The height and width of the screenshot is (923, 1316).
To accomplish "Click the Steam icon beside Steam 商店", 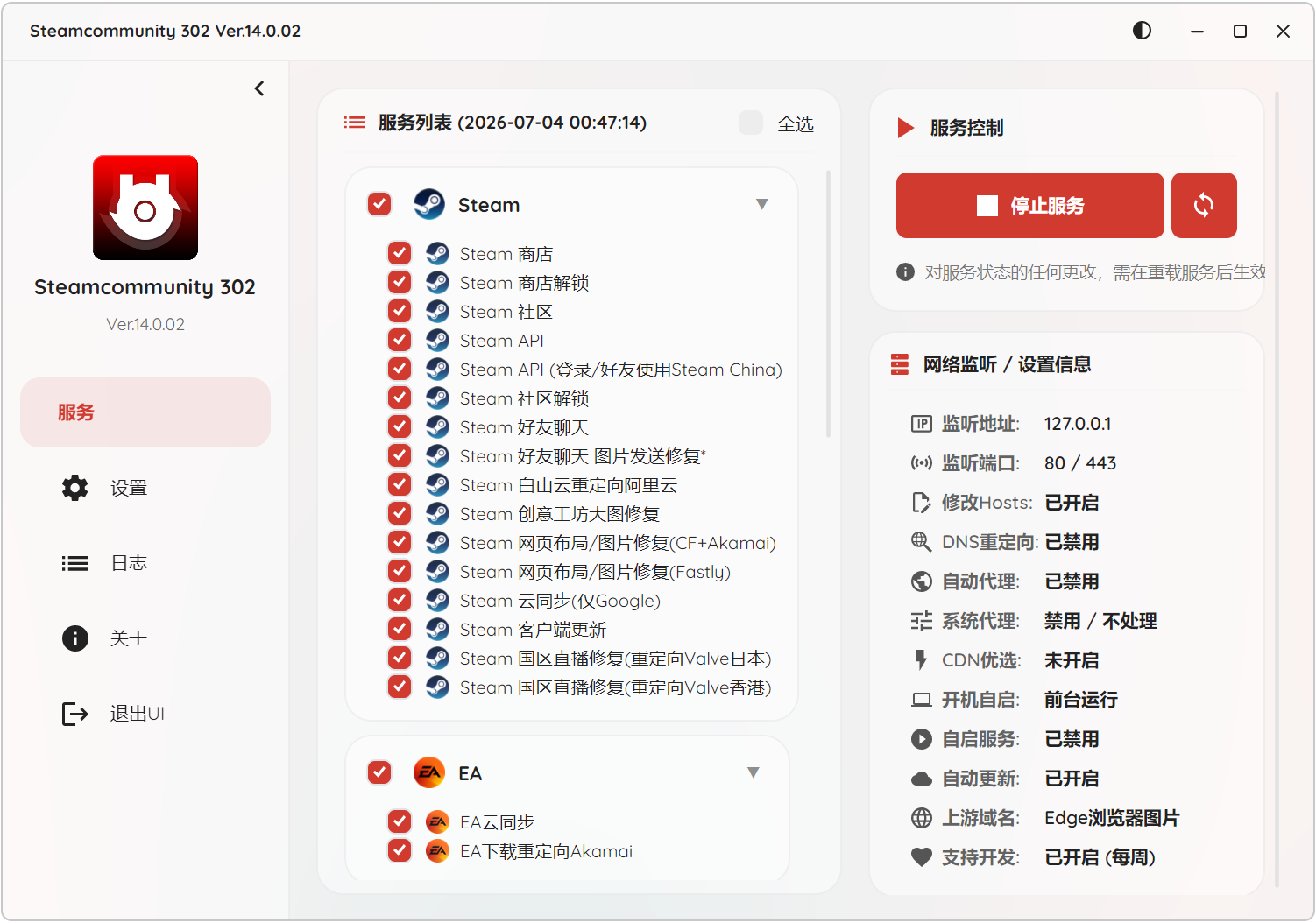I will [437, 253].
